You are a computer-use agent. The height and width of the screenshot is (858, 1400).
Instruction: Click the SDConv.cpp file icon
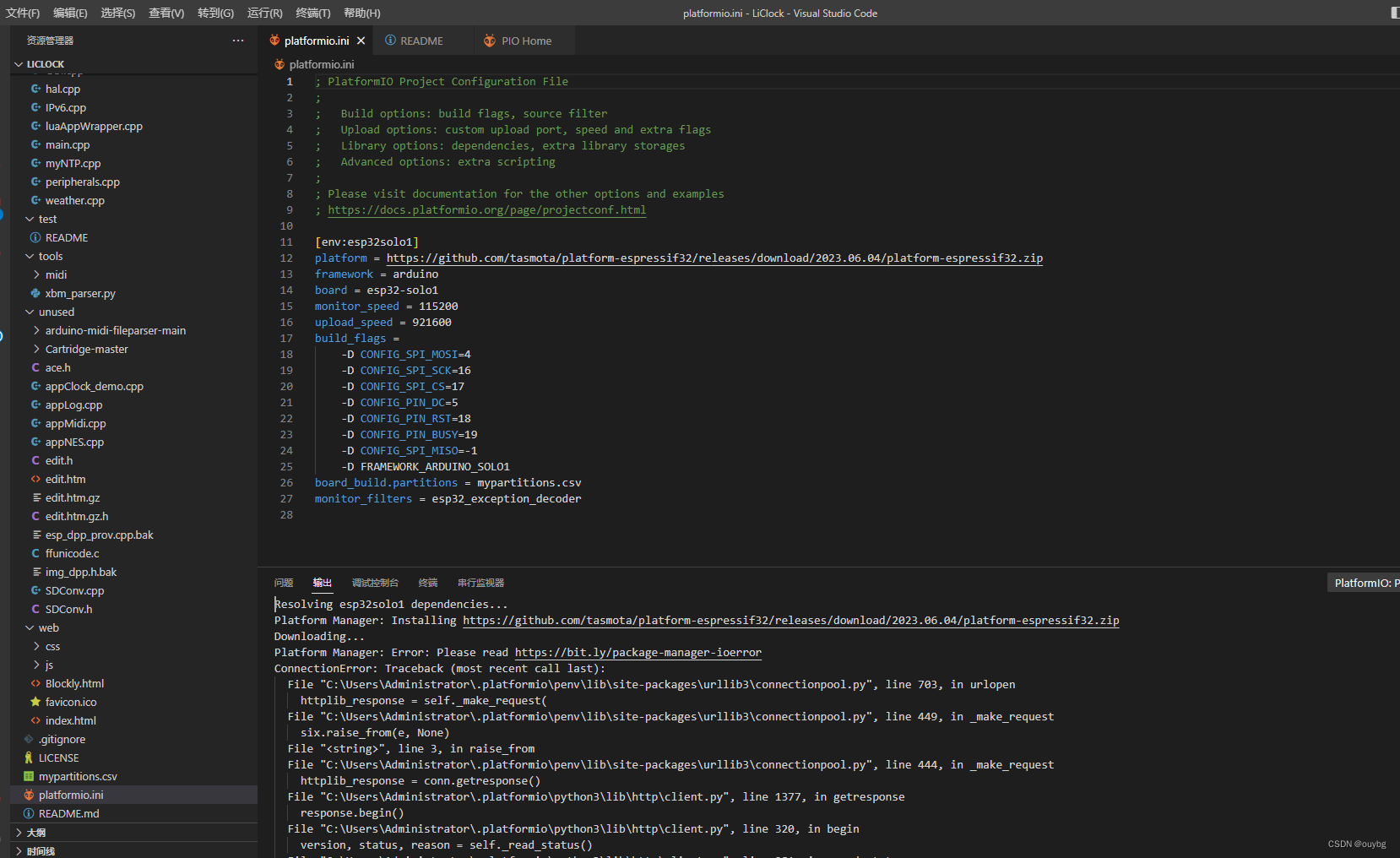(35, 590)
